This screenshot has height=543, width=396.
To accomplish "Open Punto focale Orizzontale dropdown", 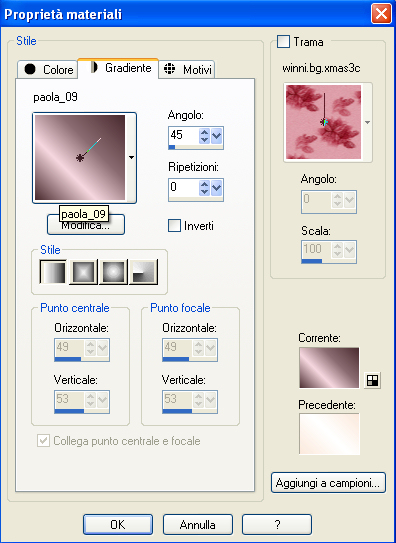I will 211,347.
